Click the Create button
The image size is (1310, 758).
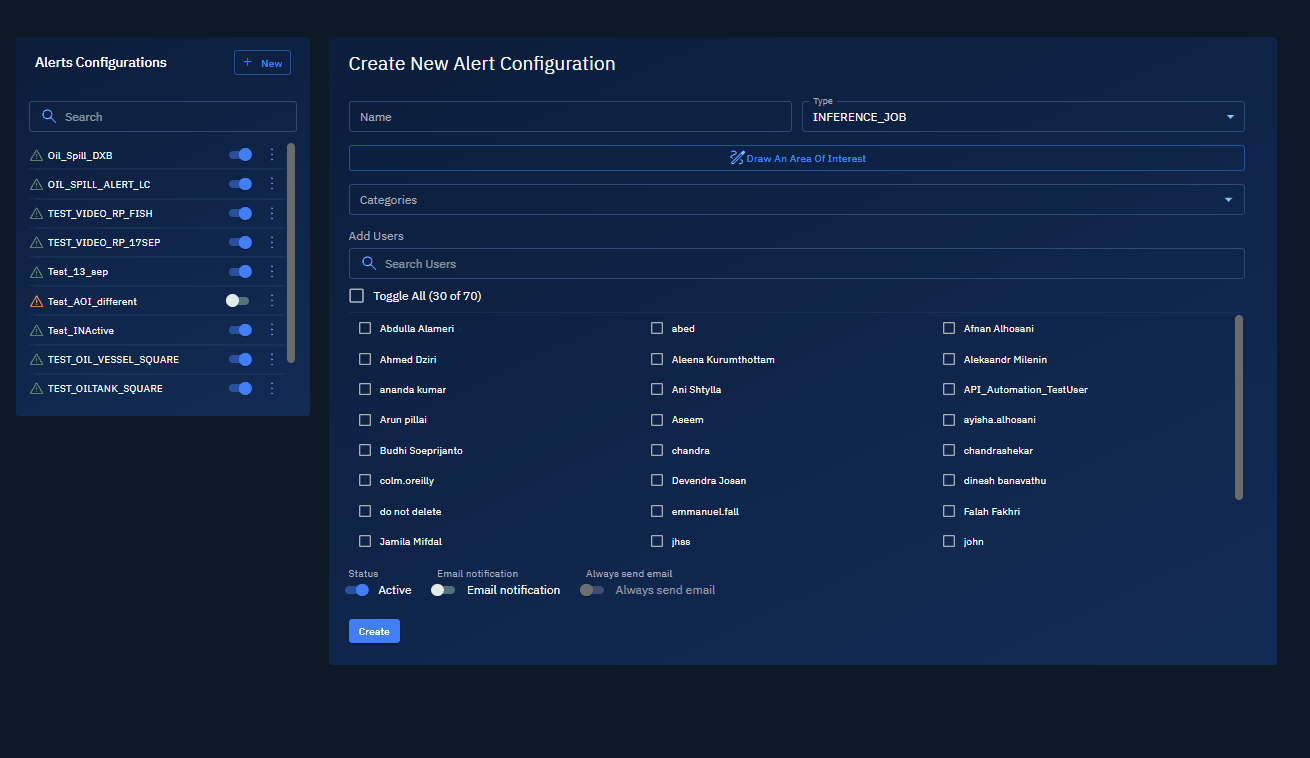[x=374, y=631]
